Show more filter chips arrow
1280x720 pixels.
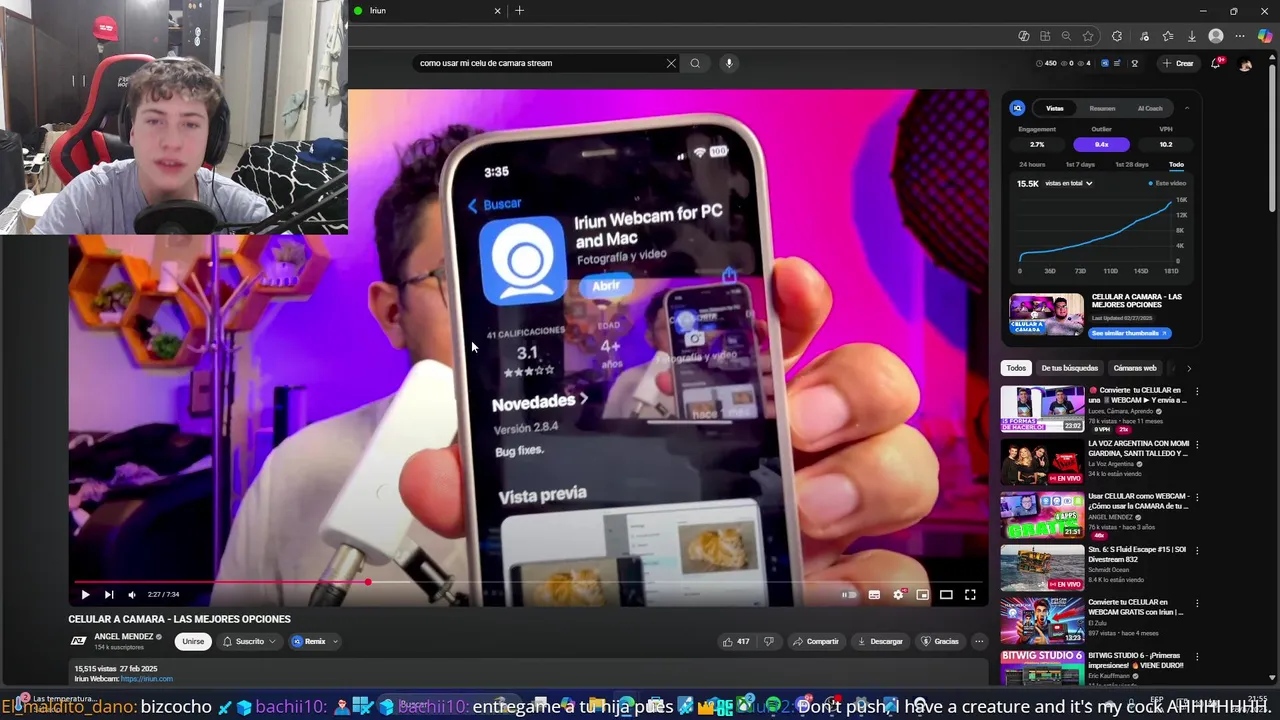click(x=1188, y=368)
